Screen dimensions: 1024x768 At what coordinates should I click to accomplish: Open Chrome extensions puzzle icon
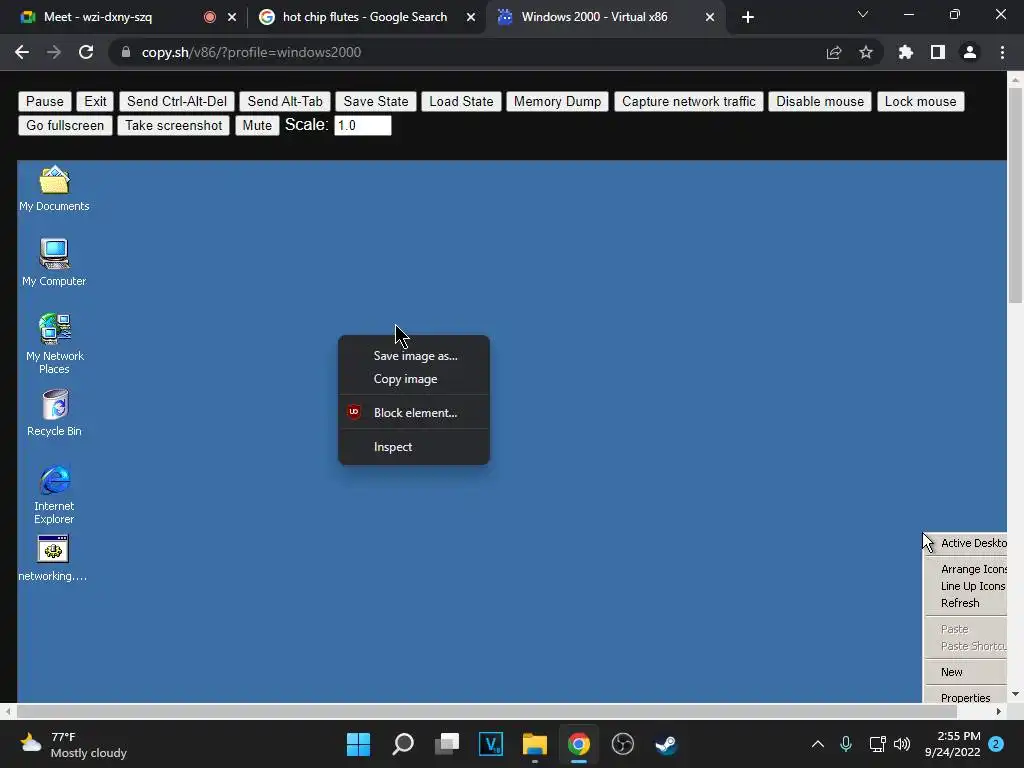click(906, 52)
